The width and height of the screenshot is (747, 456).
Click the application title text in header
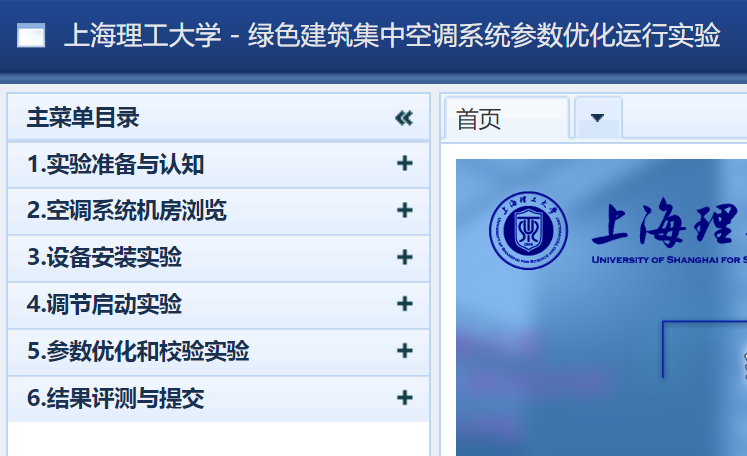pos(392,37)
